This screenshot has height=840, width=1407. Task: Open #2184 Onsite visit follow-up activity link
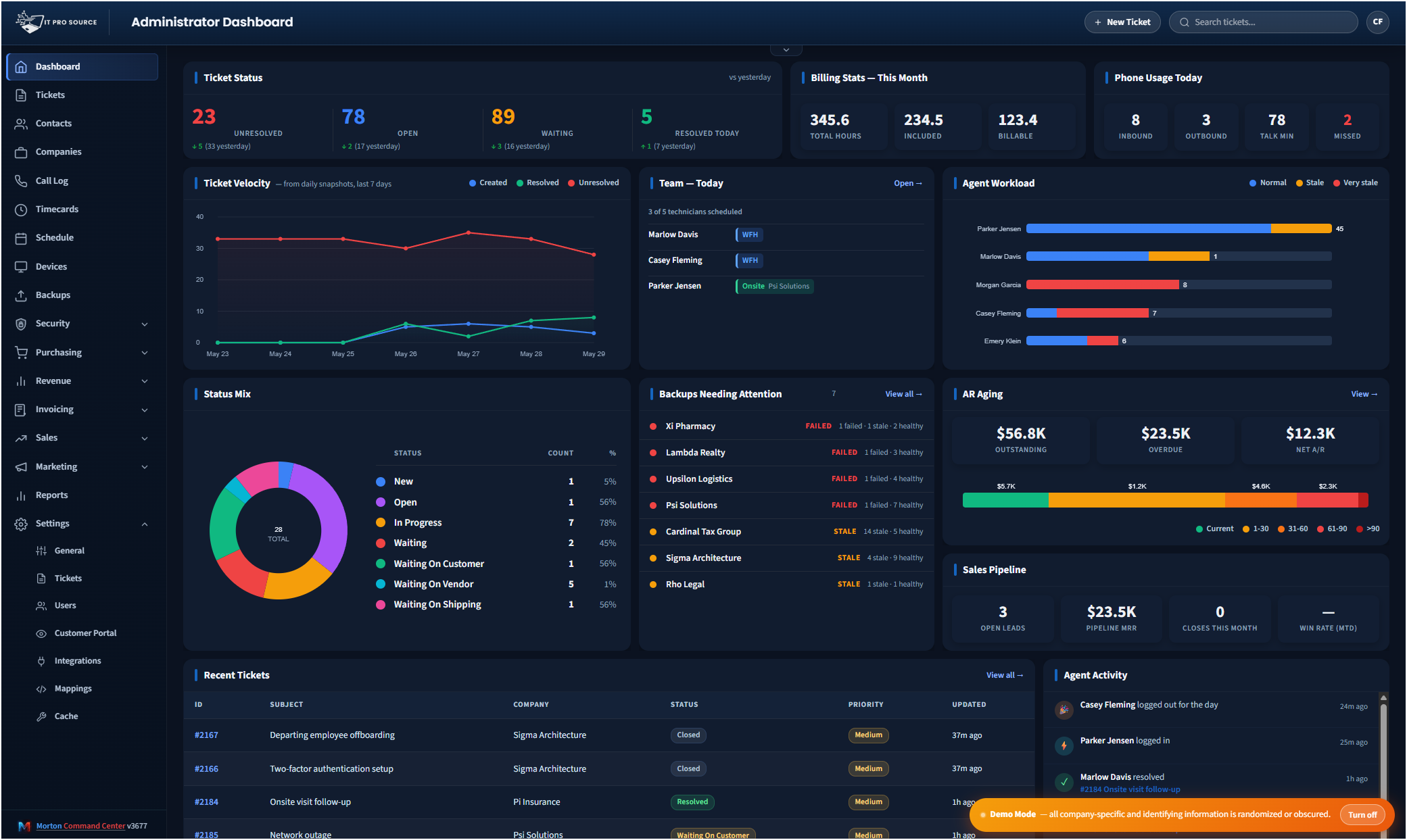[x=1130, y=789]
